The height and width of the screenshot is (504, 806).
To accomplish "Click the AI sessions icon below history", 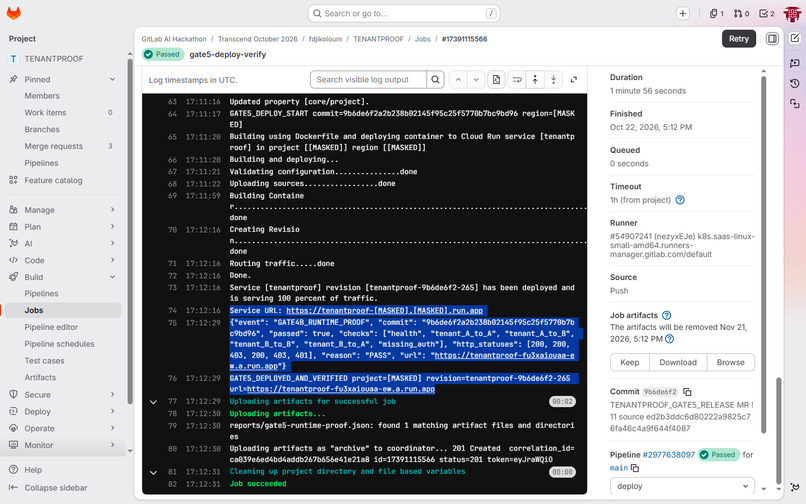I will tap(795, 104).
